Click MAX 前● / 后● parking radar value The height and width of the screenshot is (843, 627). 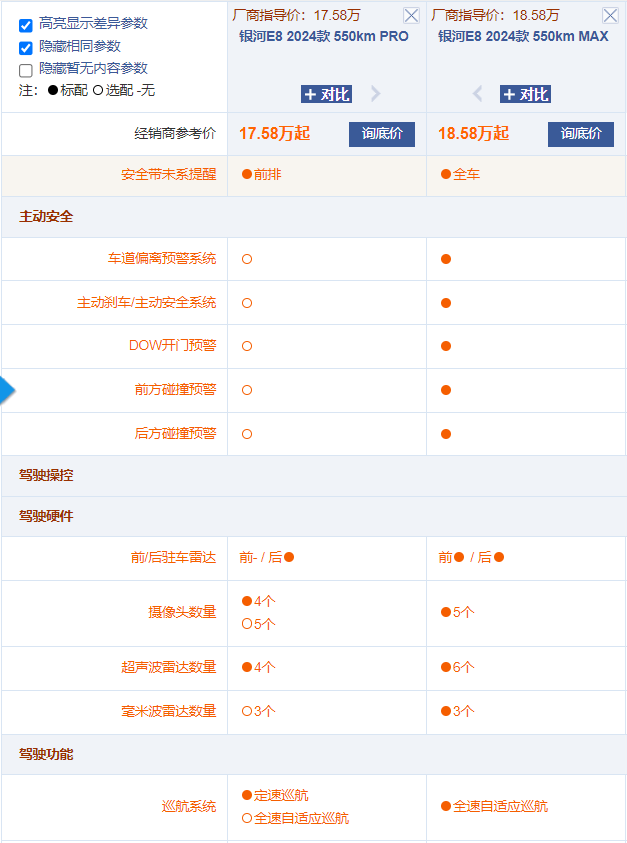471,558
